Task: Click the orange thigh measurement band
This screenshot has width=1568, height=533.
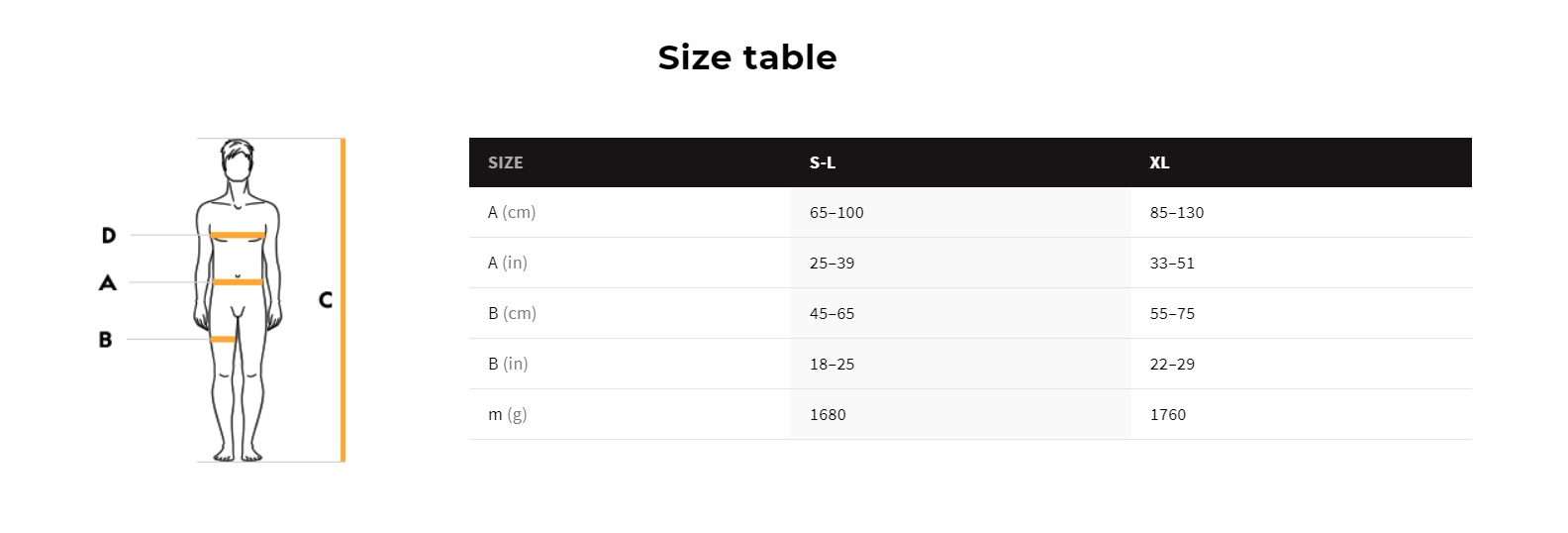Action: coord(224,340)
